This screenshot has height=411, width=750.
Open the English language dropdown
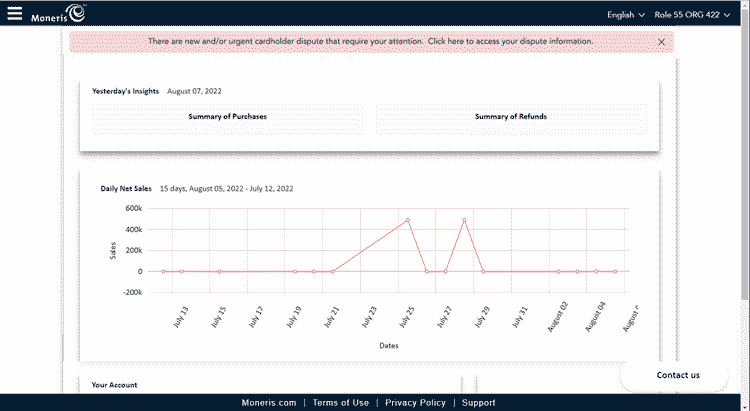tap(626, 15)
